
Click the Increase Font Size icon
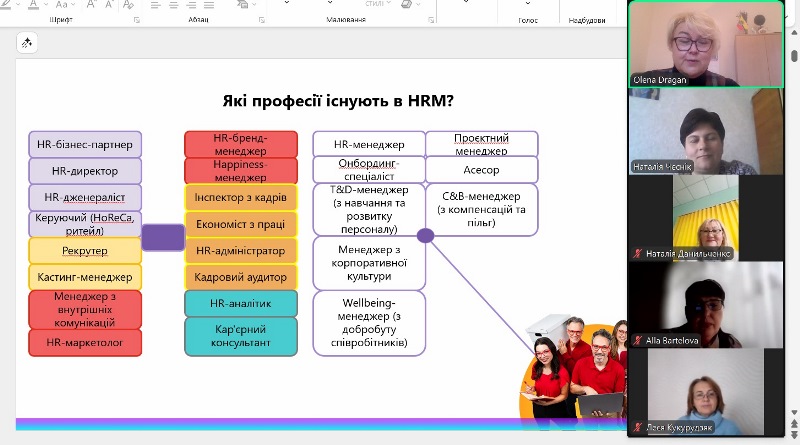pos(91,5)
